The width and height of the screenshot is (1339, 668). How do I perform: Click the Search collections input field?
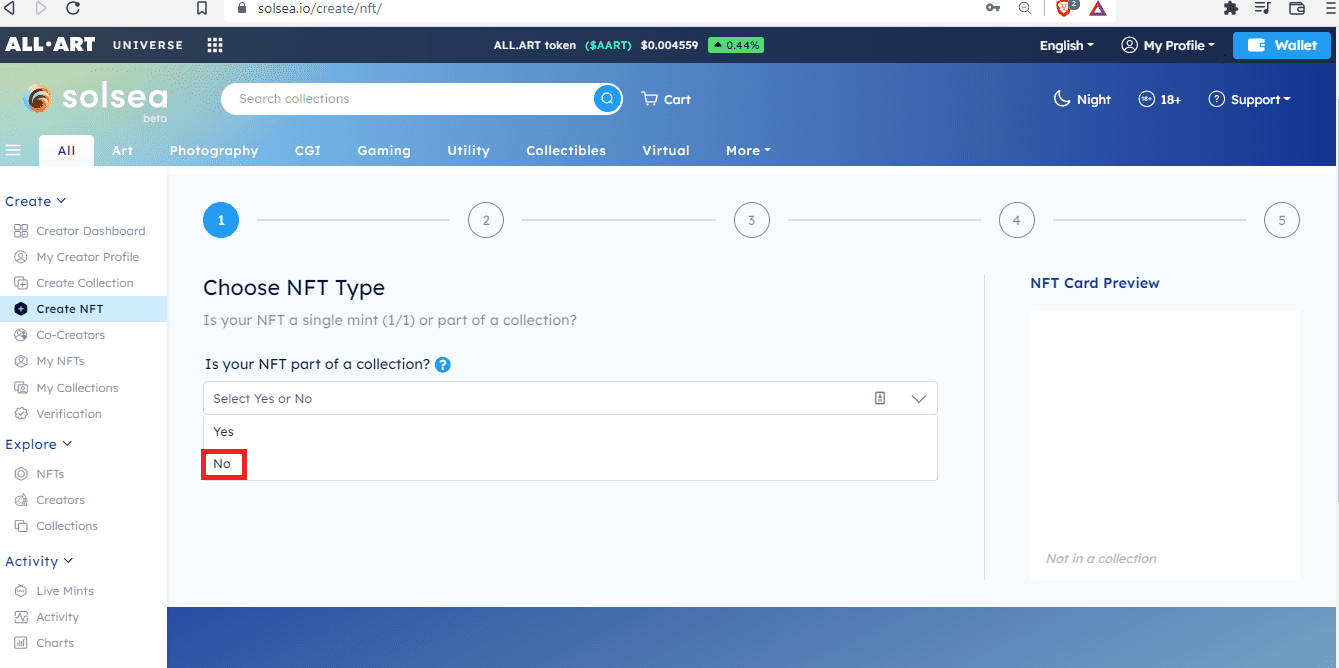(x=400, y=98)
